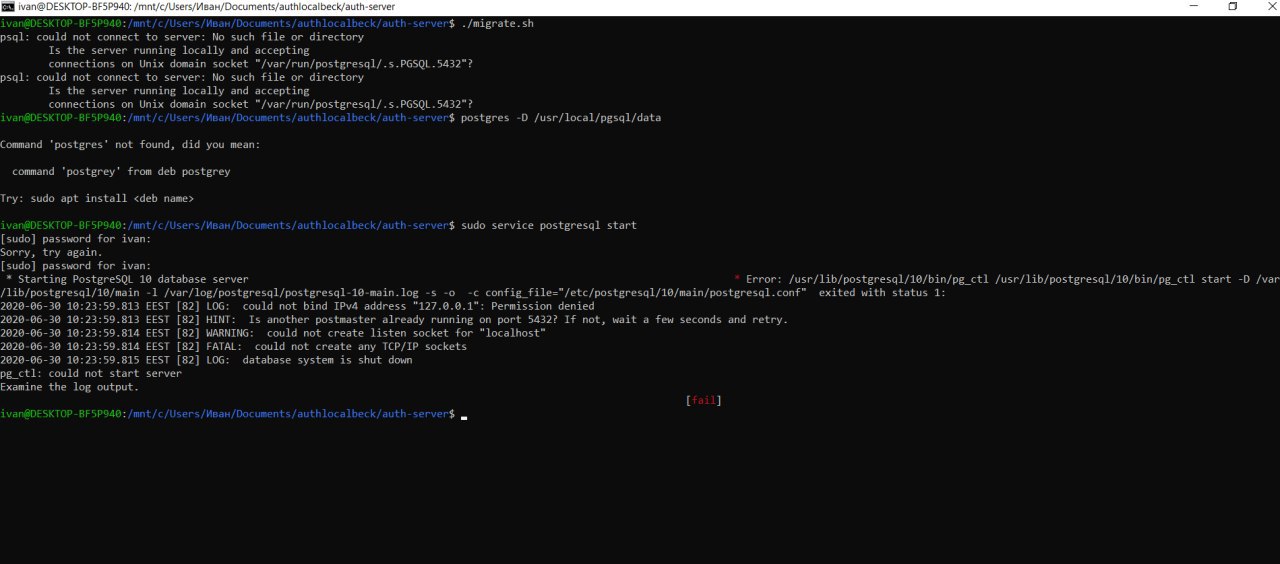The width and height of the screenshot is (1280, 564).
Task: Click the LOG line 'could not bind IPv4 address'
Action: 297,307
